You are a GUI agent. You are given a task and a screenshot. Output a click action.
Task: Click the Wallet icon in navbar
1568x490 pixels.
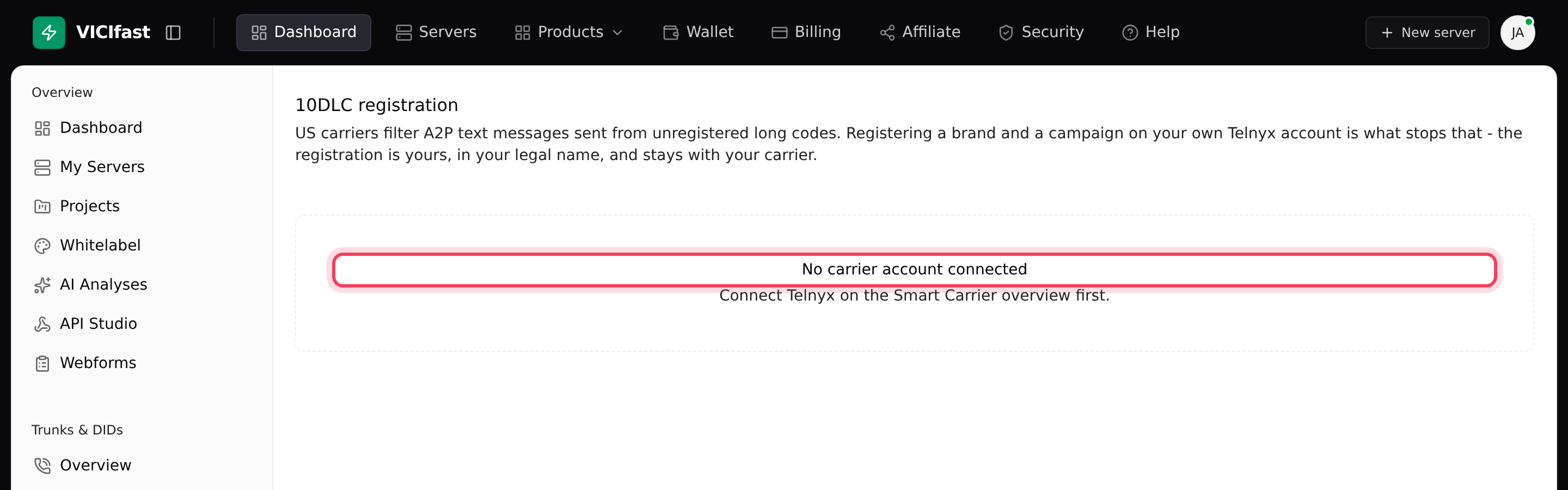click(x=671, y=33)
